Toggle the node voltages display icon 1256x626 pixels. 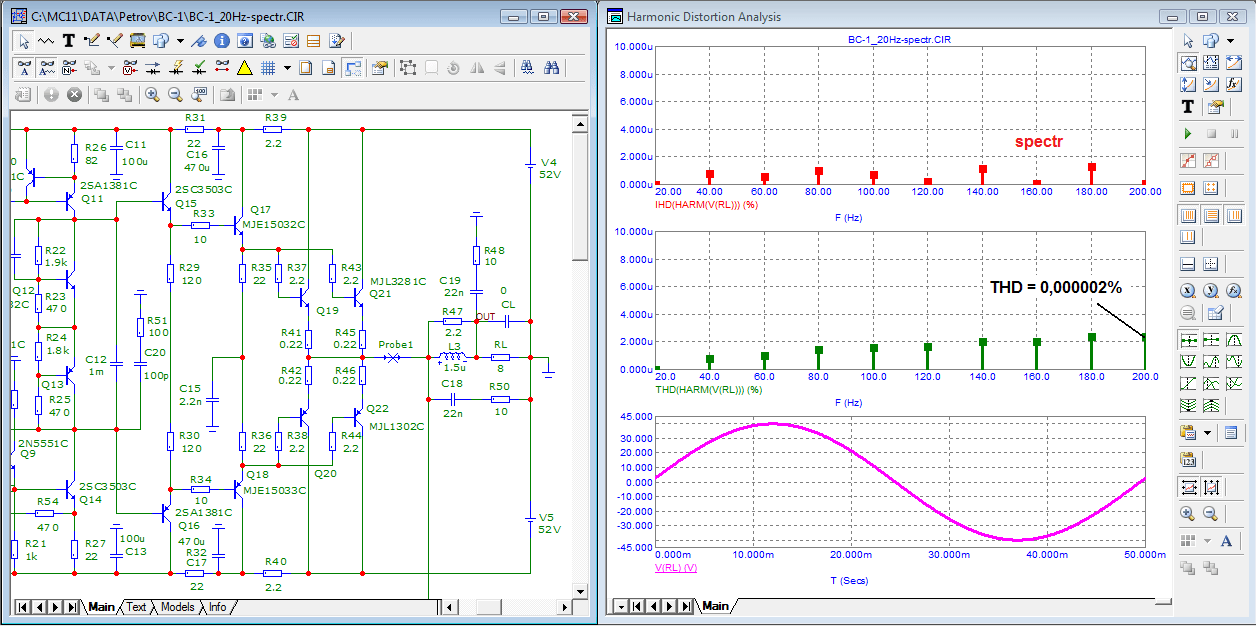click(129, 68)
